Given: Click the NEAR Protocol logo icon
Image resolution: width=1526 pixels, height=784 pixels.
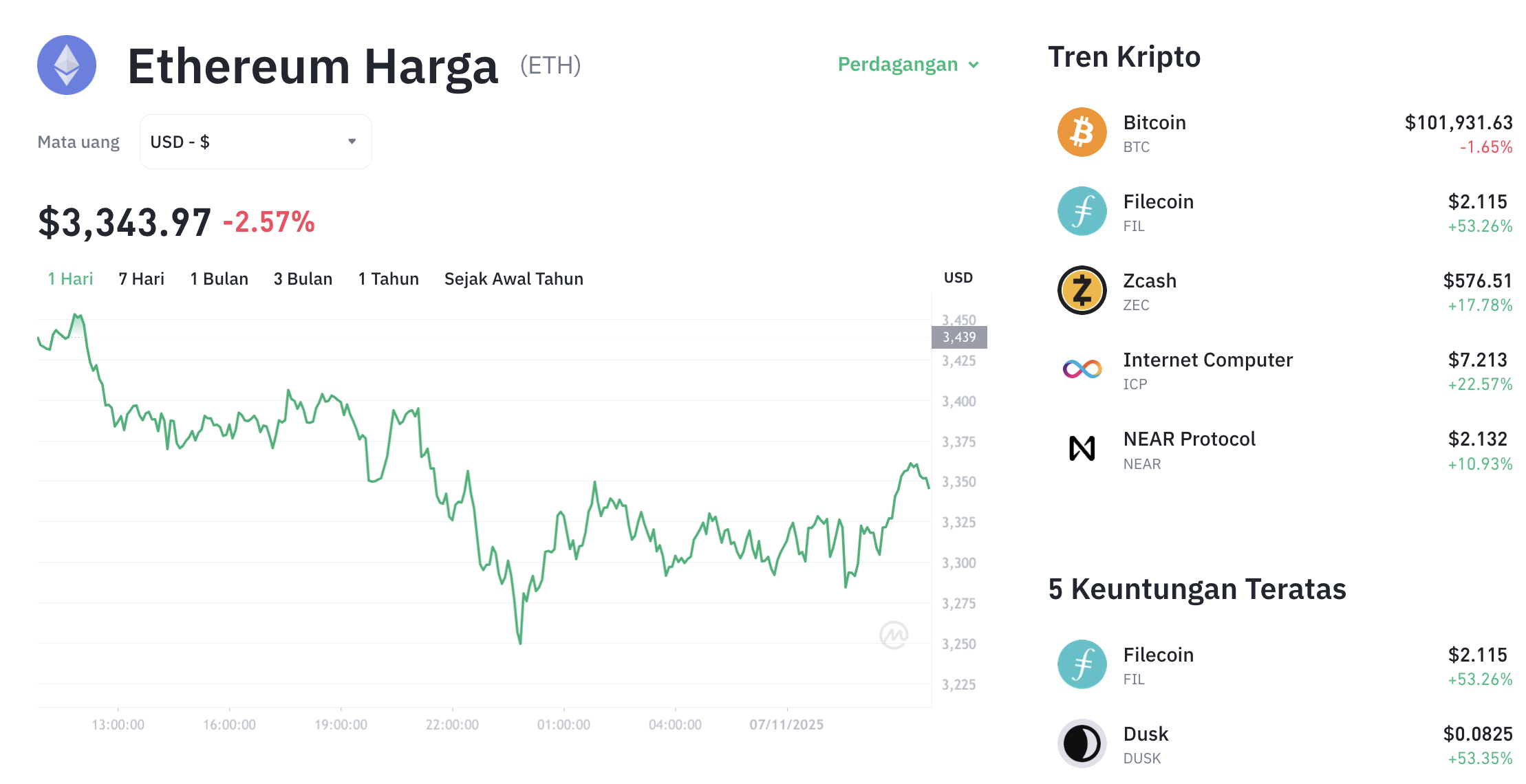Looking at the screenshot, I should tap(1082, 448).
